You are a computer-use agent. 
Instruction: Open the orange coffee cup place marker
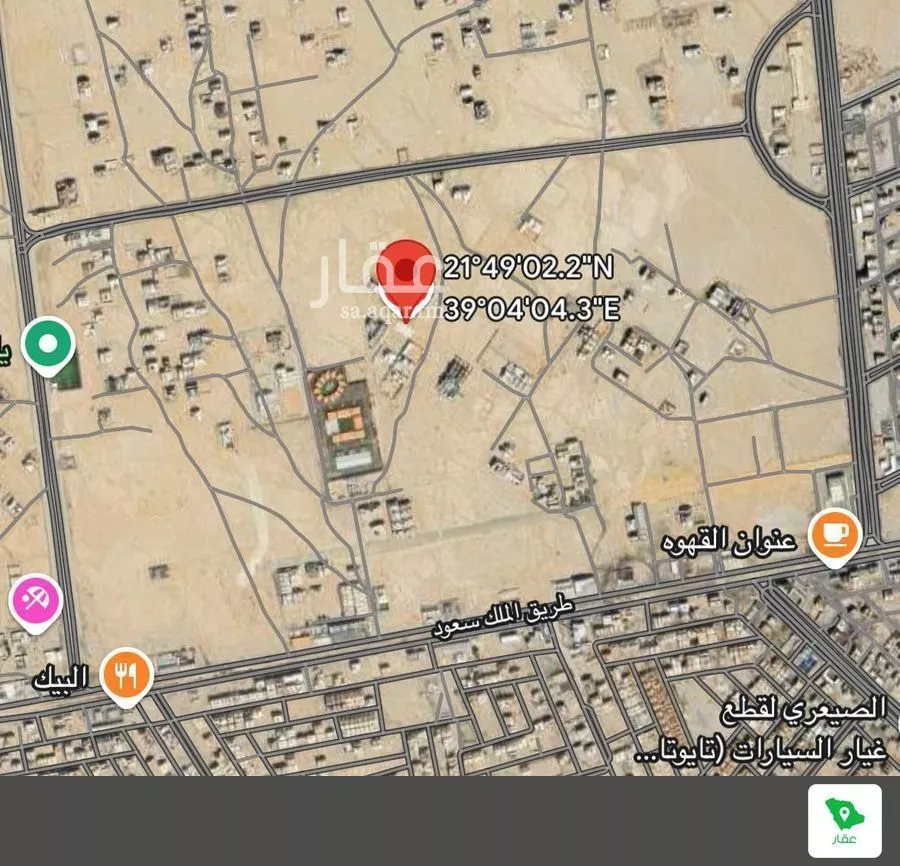pyautogui.click(x=835, y=537)
